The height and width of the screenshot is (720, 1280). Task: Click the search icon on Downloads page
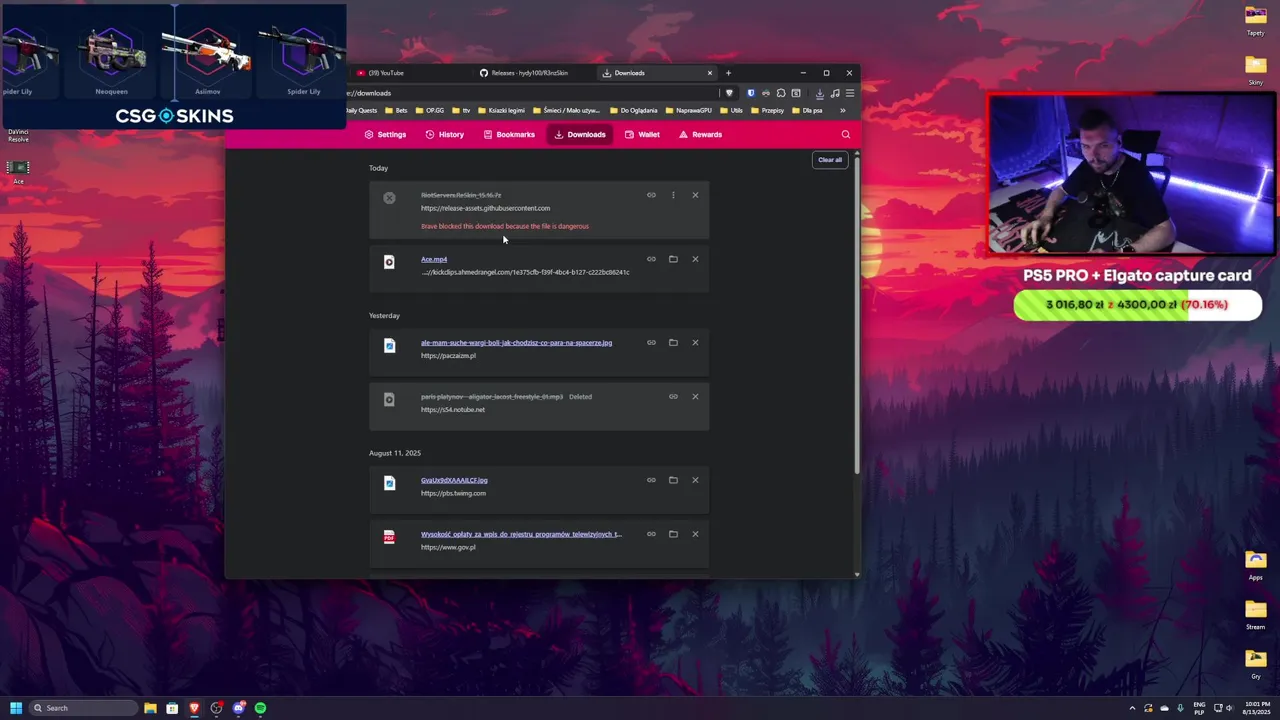(x=846, y=134)
